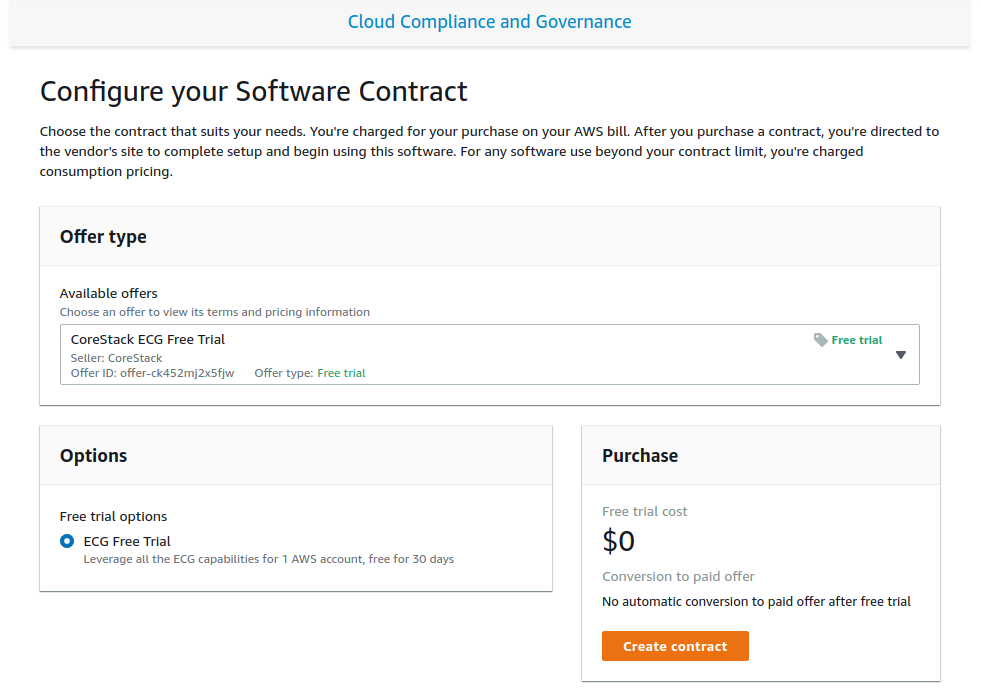Click the Configure your Software Contract heading
Screen dimensions: 981x699
tap(253, 91)
